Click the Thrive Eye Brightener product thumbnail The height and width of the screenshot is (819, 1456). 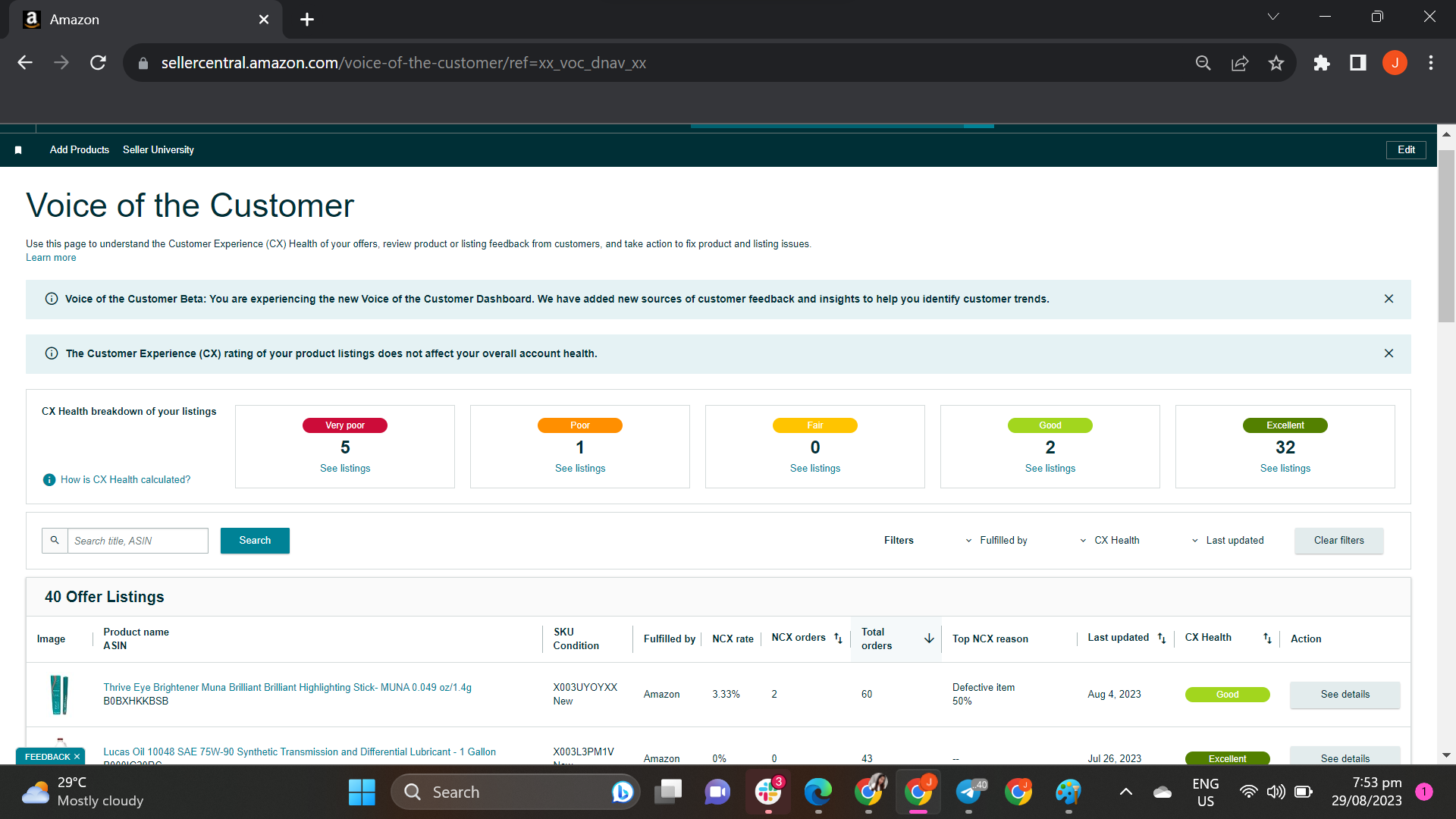click(x=59, y=695)
